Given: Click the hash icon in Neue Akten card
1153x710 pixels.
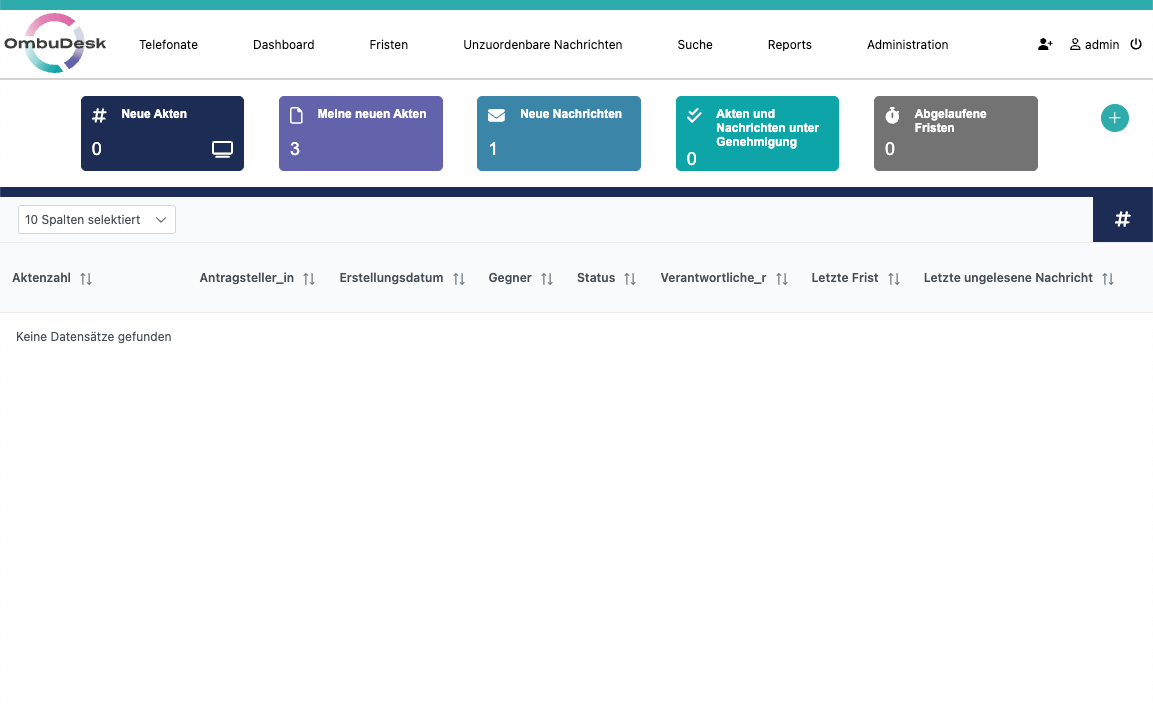Looking at the screenshot, I should [x=99, y=115].
